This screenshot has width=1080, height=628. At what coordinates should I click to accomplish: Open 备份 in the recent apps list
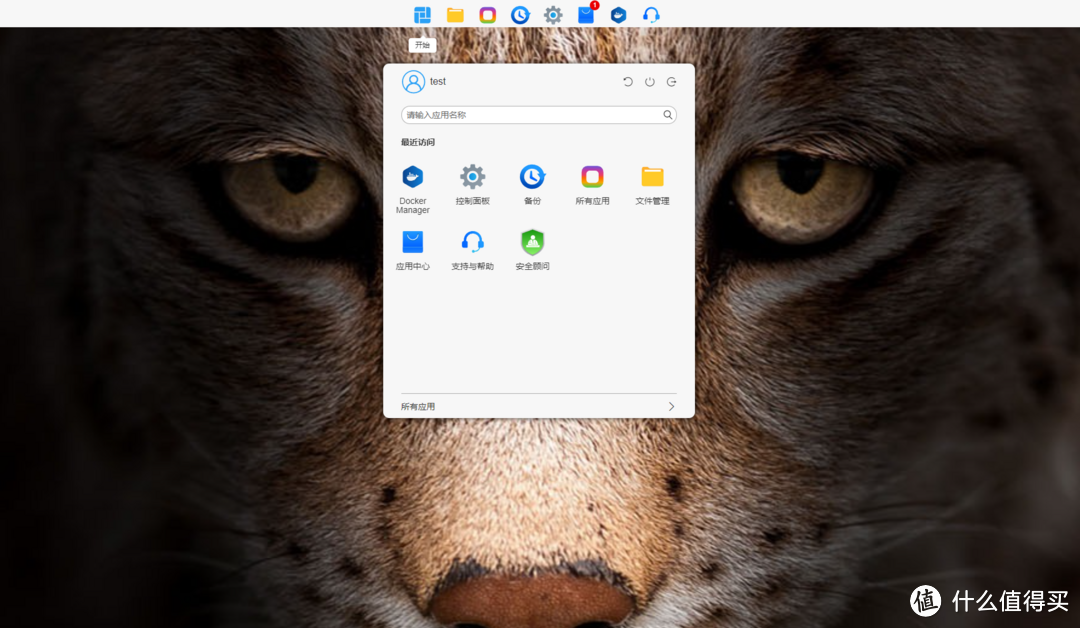[x=532, y=178]
